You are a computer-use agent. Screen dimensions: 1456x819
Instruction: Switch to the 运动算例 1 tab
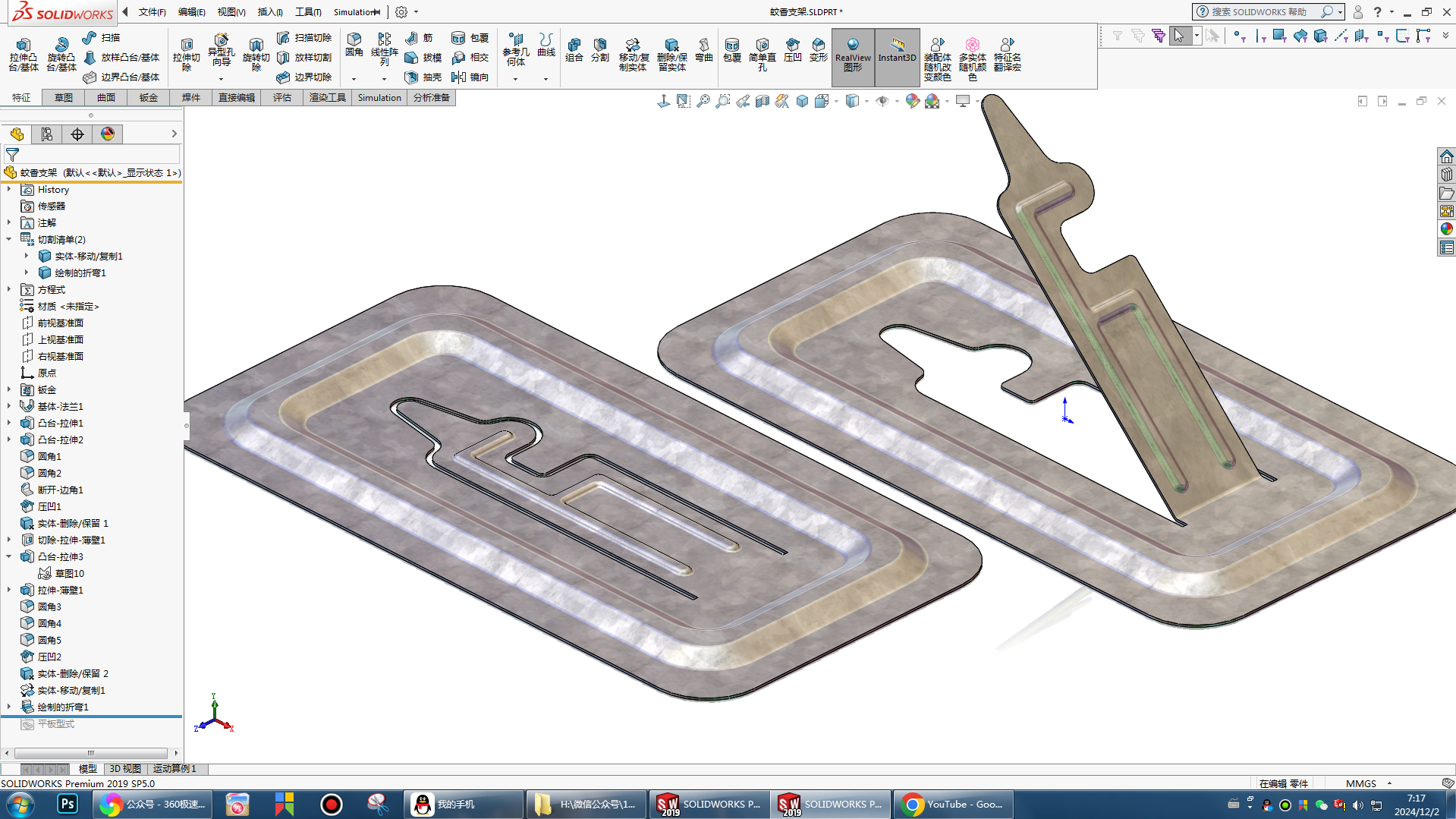point(175,769)
